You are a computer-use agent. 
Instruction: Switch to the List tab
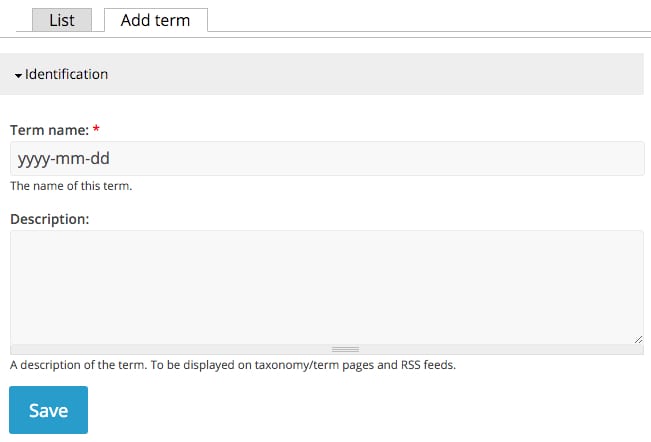[x=62, y=20]
